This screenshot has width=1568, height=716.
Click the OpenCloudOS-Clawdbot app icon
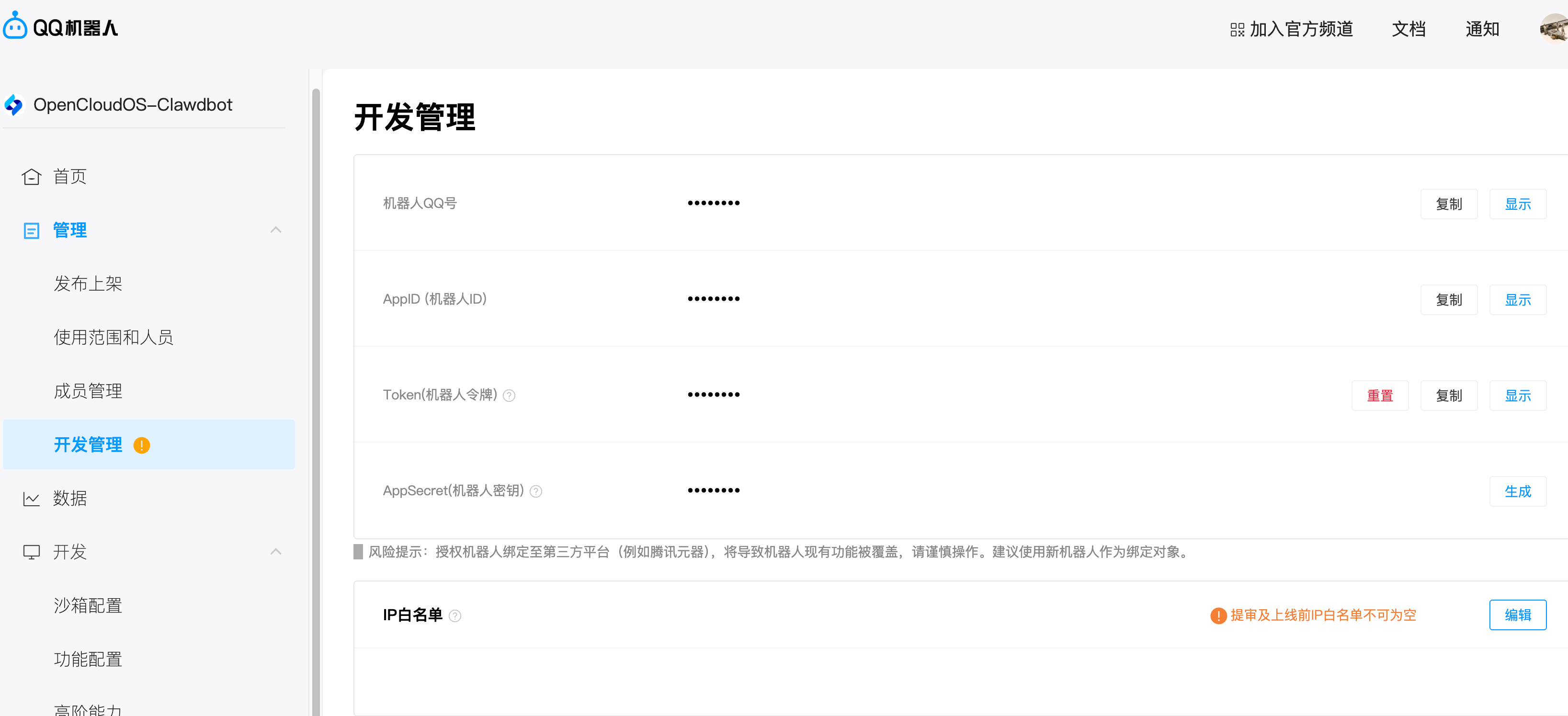pos(13,105)
